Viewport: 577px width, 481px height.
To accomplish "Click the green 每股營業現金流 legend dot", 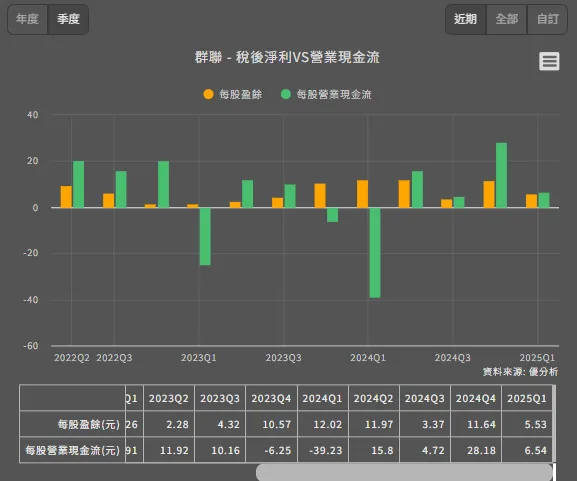I will (286, 94).
